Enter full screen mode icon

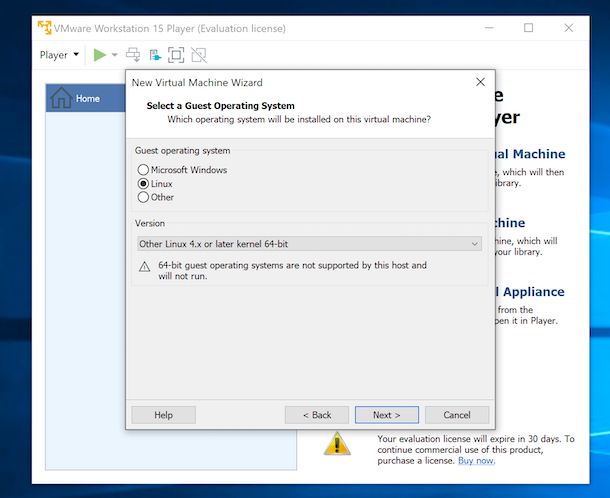[176, 55]
